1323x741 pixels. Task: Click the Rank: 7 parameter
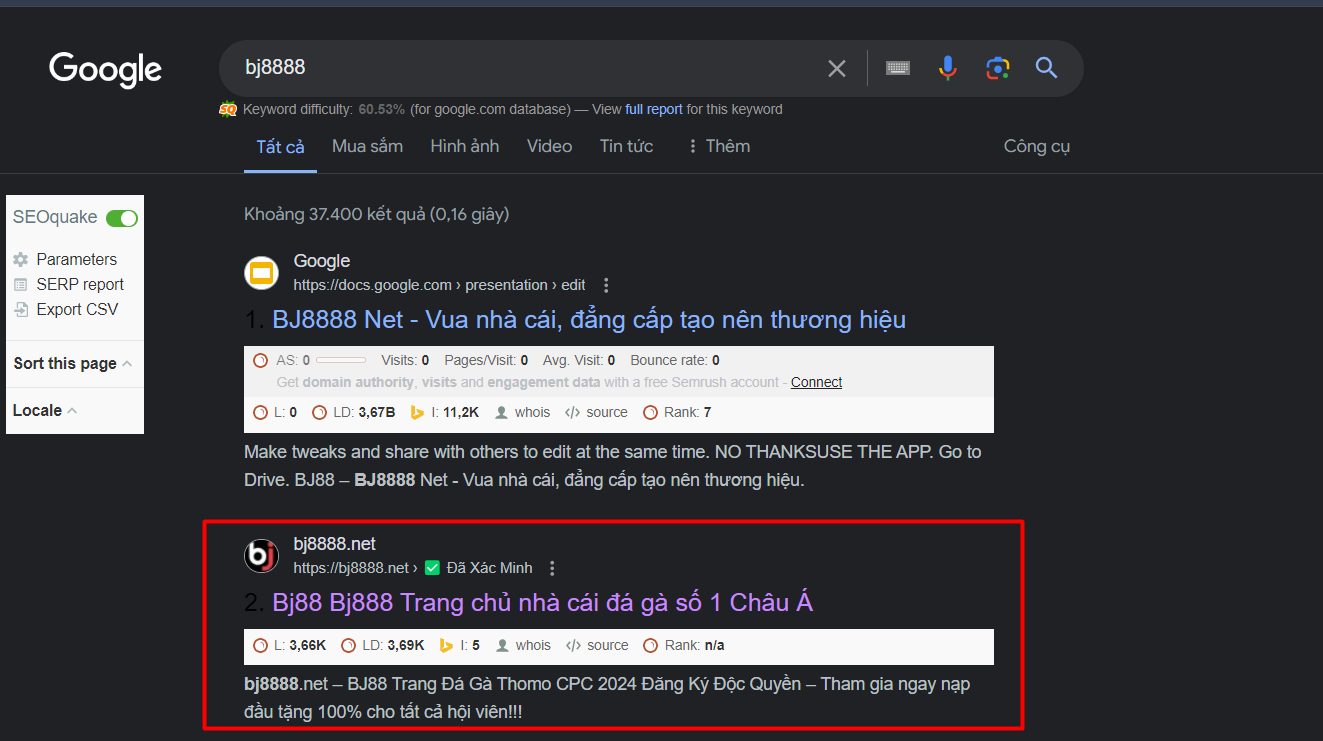coord(677,412)
